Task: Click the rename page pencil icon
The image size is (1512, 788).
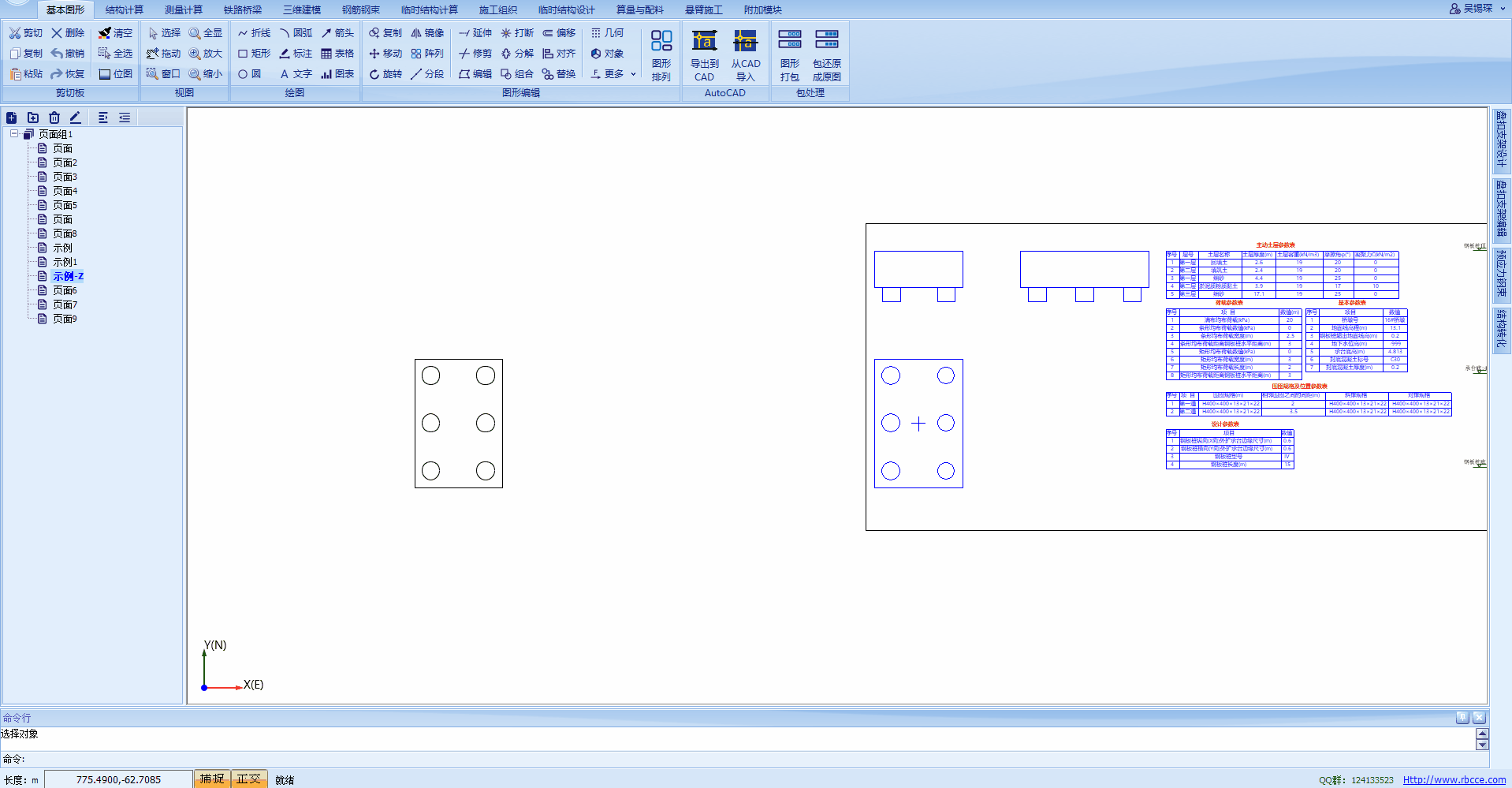Action: [76, 118]
